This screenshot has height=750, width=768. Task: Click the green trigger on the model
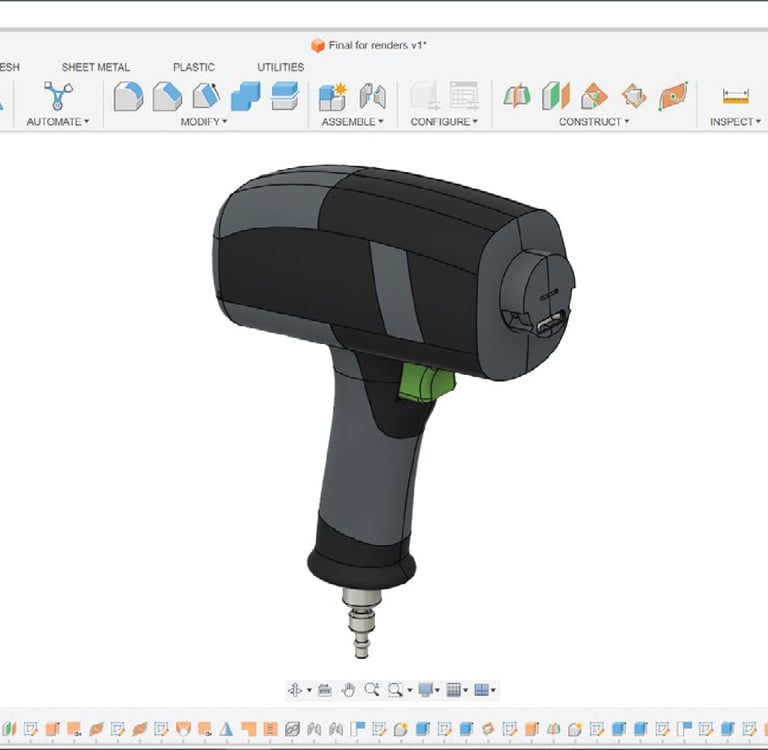coord(425,383)
